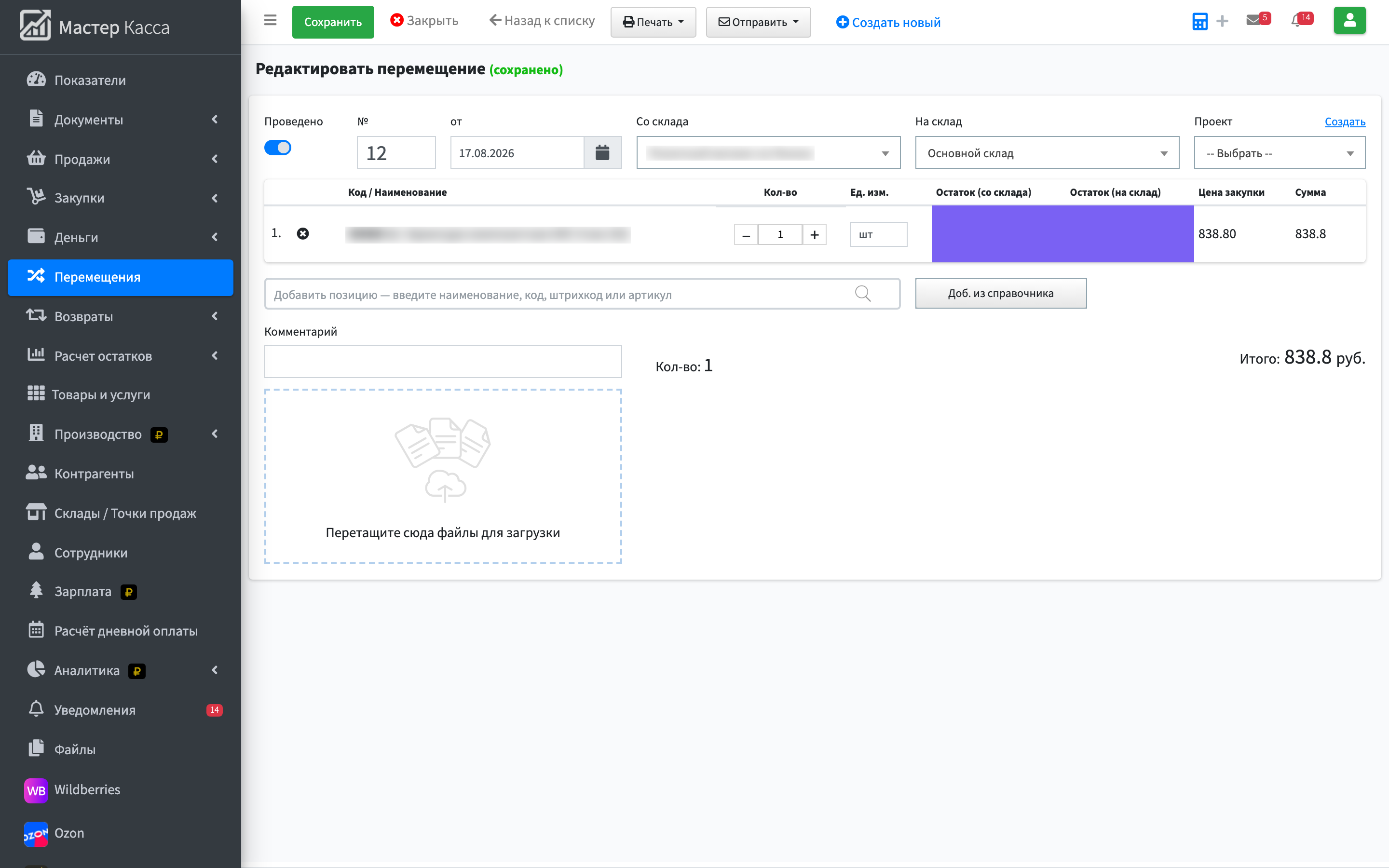Viewport: 1389px width, 868px height.
Task: Click the search magnifier in add position field
Action: click(862, 294)
